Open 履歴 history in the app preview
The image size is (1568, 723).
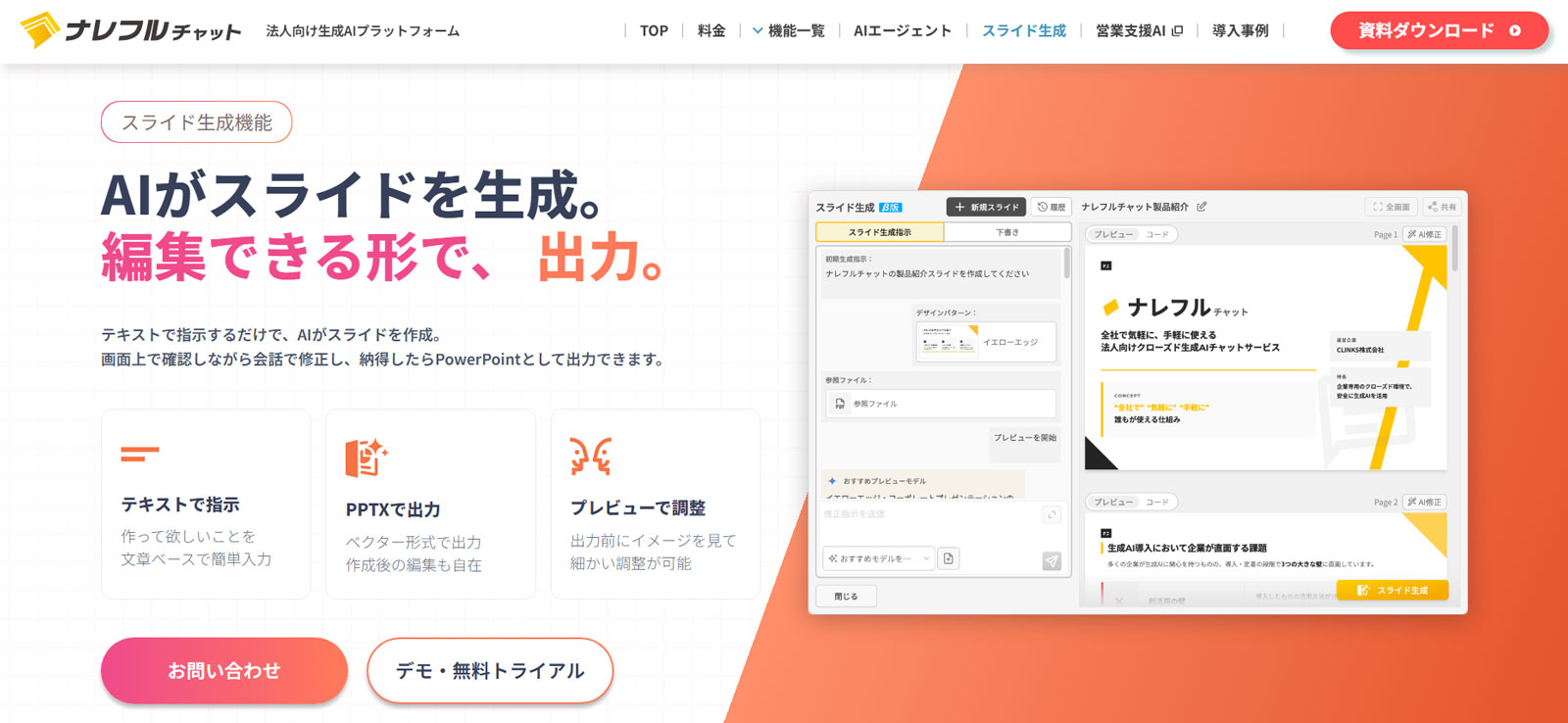(x=1052, y=207)
